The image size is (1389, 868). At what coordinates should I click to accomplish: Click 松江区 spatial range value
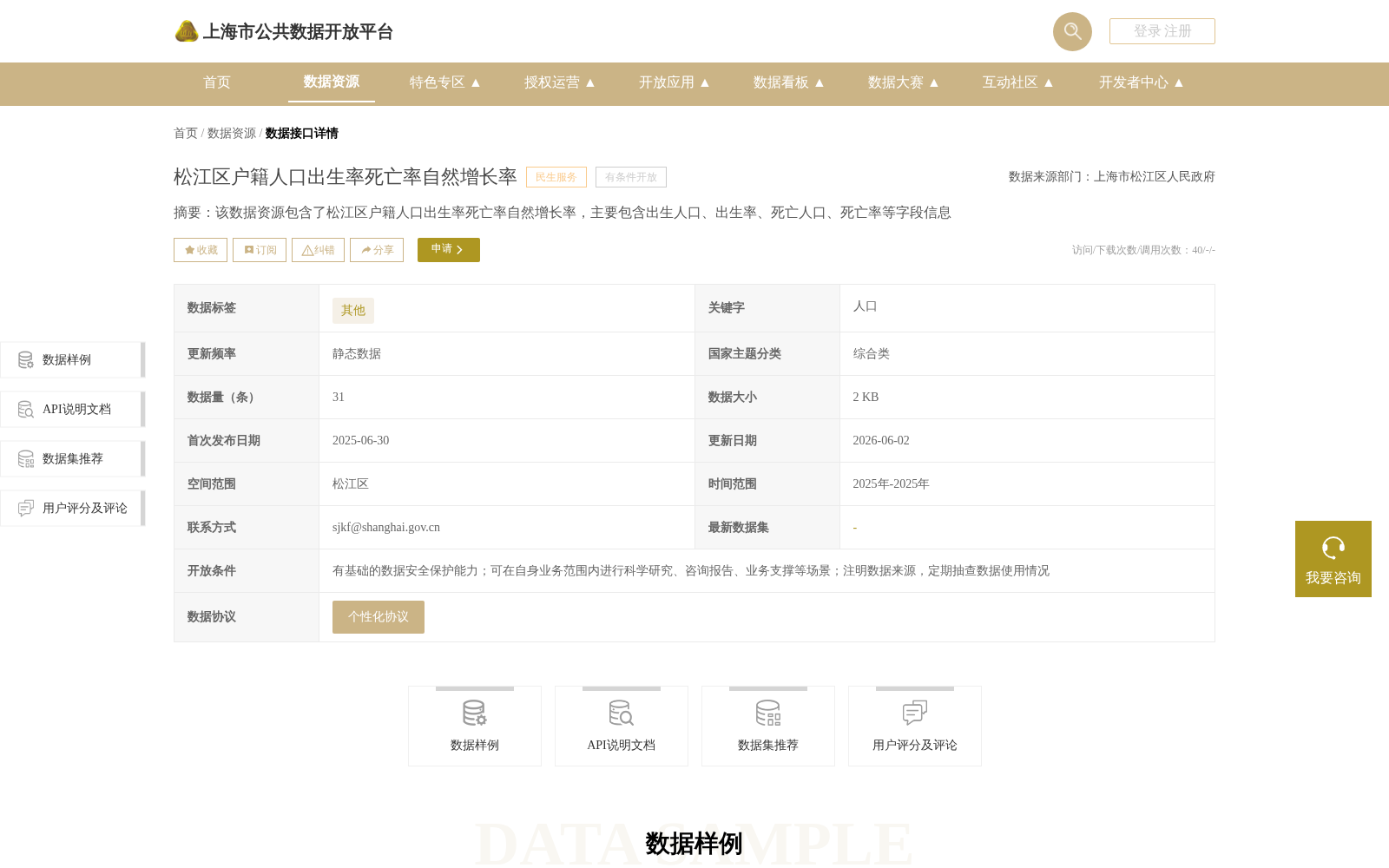tap(351, 484)
